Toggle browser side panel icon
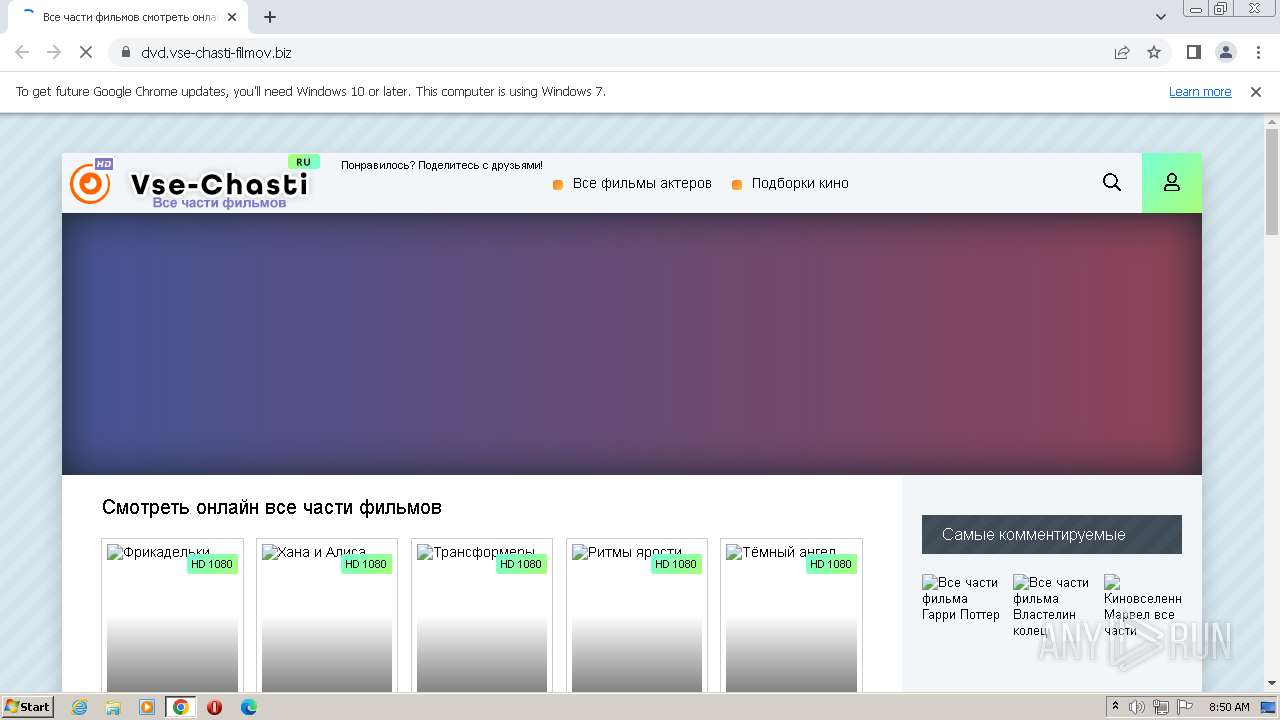Image resolution: width=1280 pixels, height=720 pixels. tap(1193, 52)
